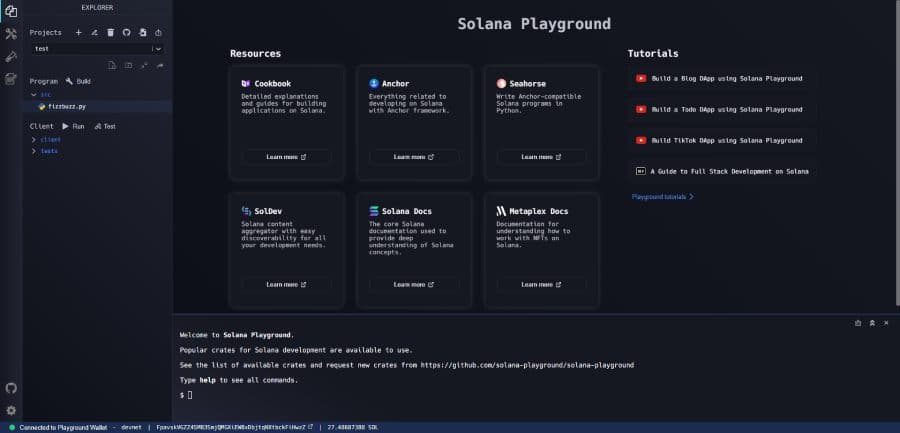Click the Tutorials heading

[x=653, y=53]
